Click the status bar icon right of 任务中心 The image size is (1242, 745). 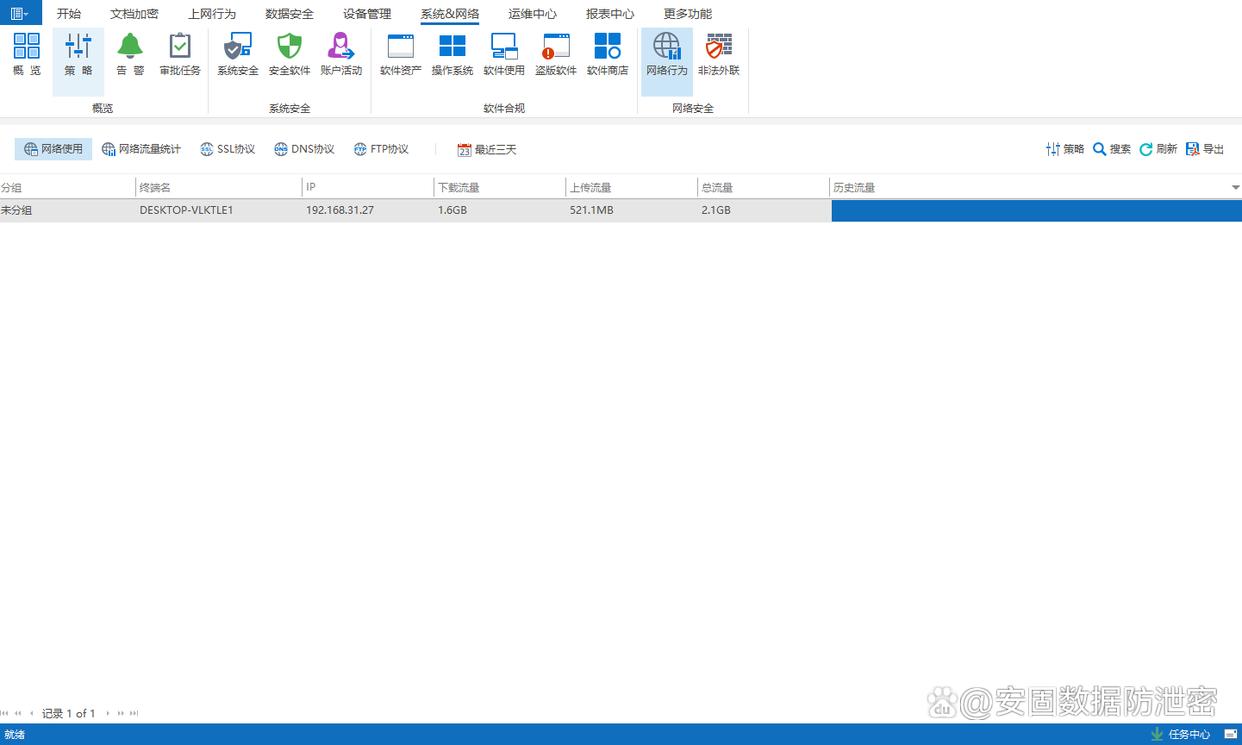coord(1231,734)
